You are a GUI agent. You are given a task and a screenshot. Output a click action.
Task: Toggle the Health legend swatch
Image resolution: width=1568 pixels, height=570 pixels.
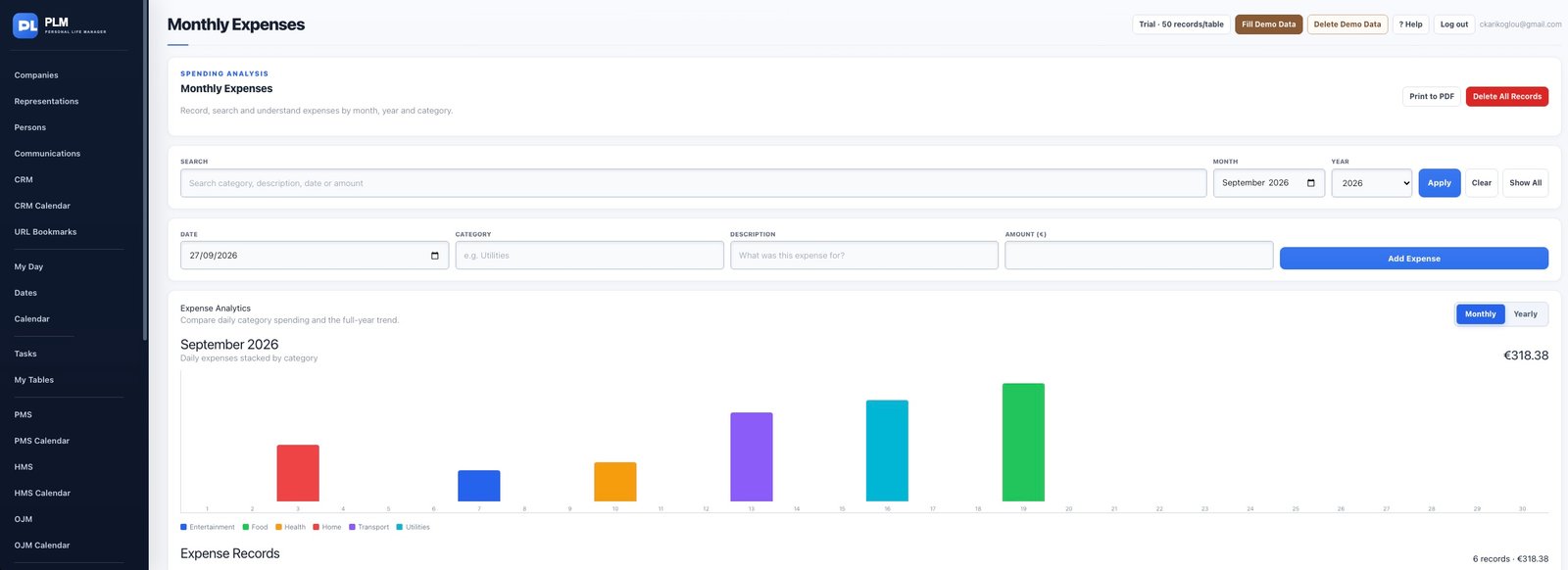(x=278, y=527)
